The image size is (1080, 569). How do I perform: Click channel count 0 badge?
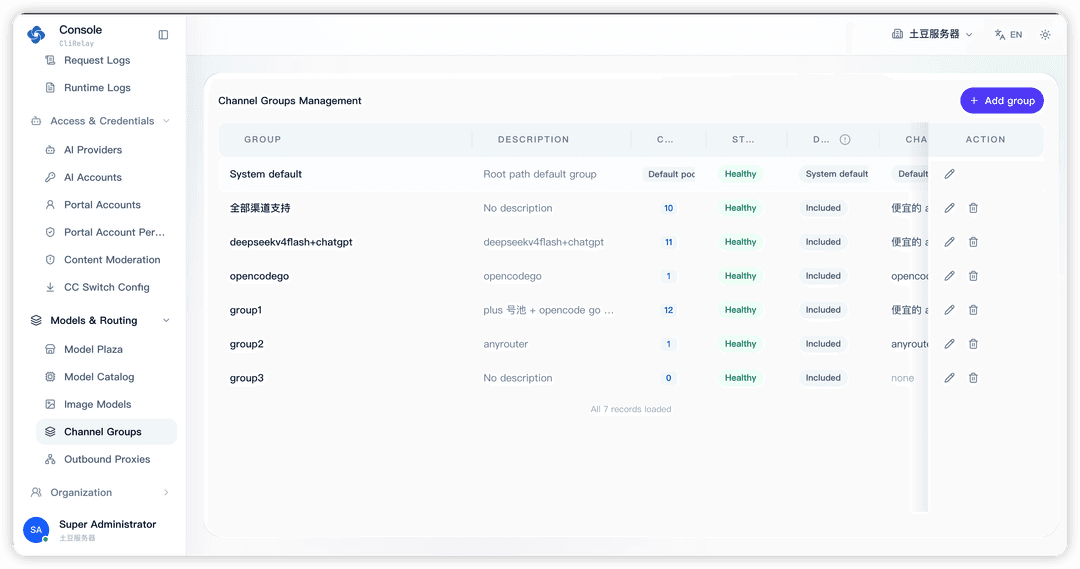point(668,377)
